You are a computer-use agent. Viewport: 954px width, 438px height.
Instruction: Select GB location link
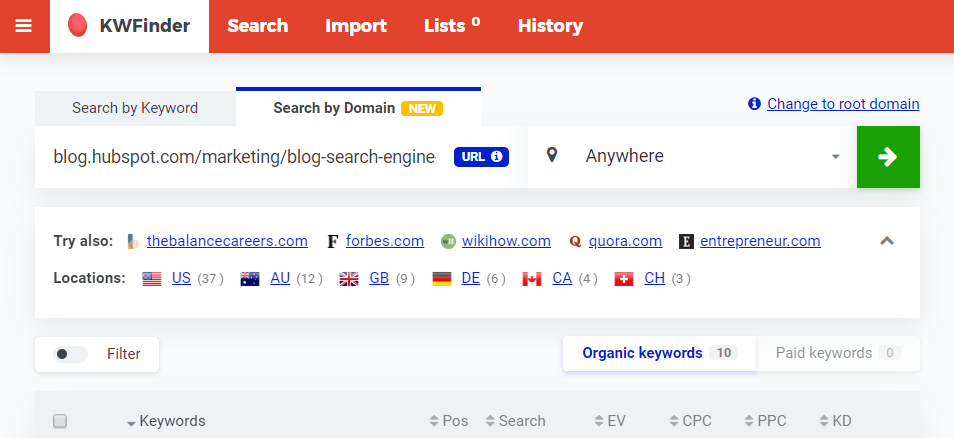coord(379,279)
